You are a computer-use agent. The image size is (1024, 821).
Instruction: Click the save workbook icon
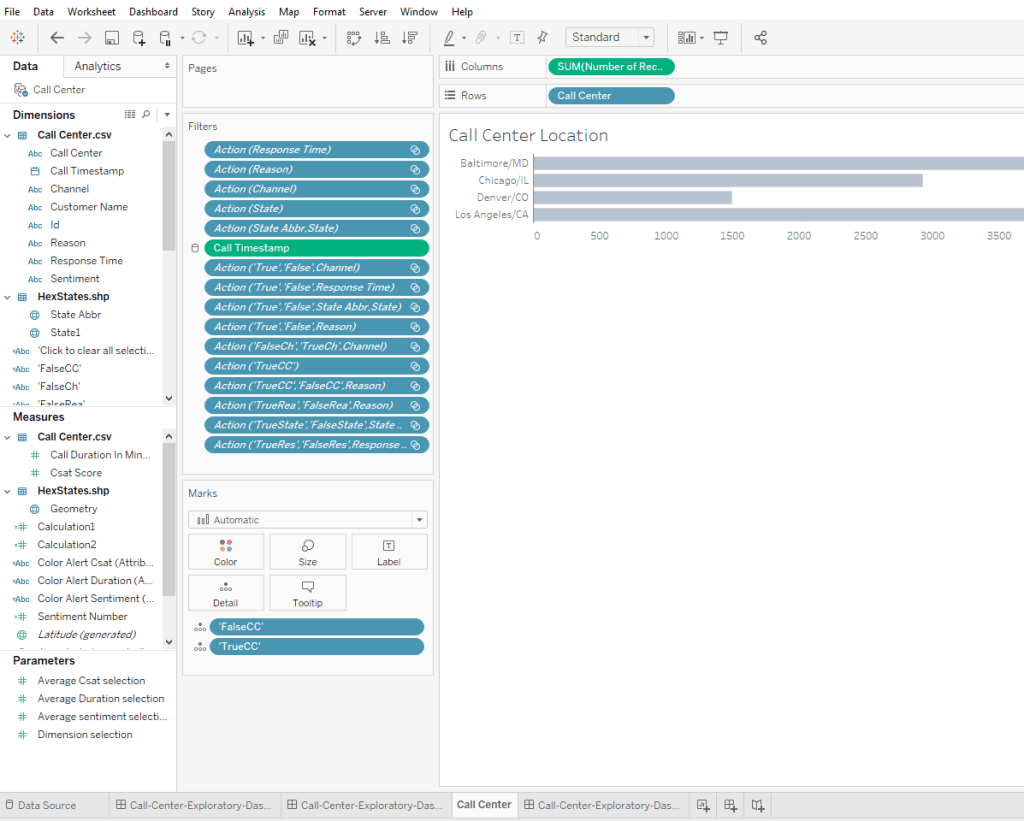pyautogui.click(x=112, y=38)
